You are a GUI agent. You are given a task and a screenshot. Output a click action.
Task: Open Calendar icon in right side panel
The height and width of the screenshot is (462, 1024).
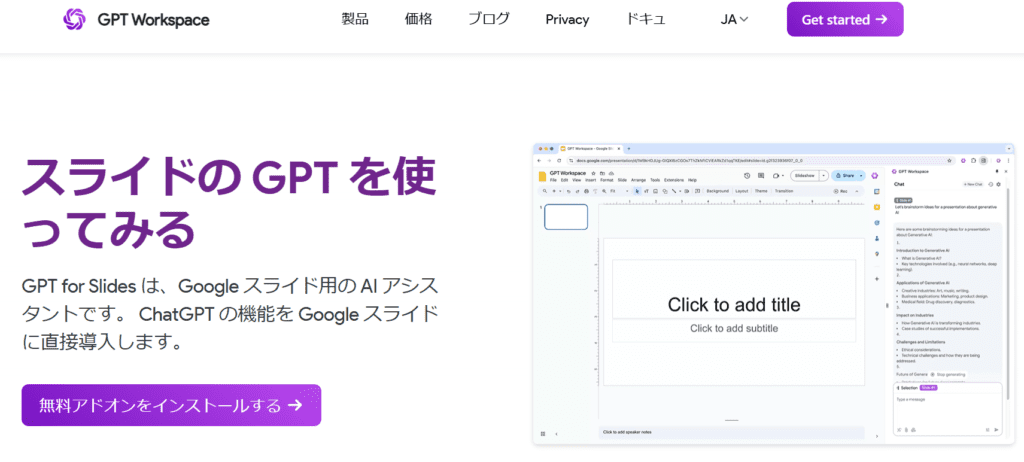(x=876, y=191)
